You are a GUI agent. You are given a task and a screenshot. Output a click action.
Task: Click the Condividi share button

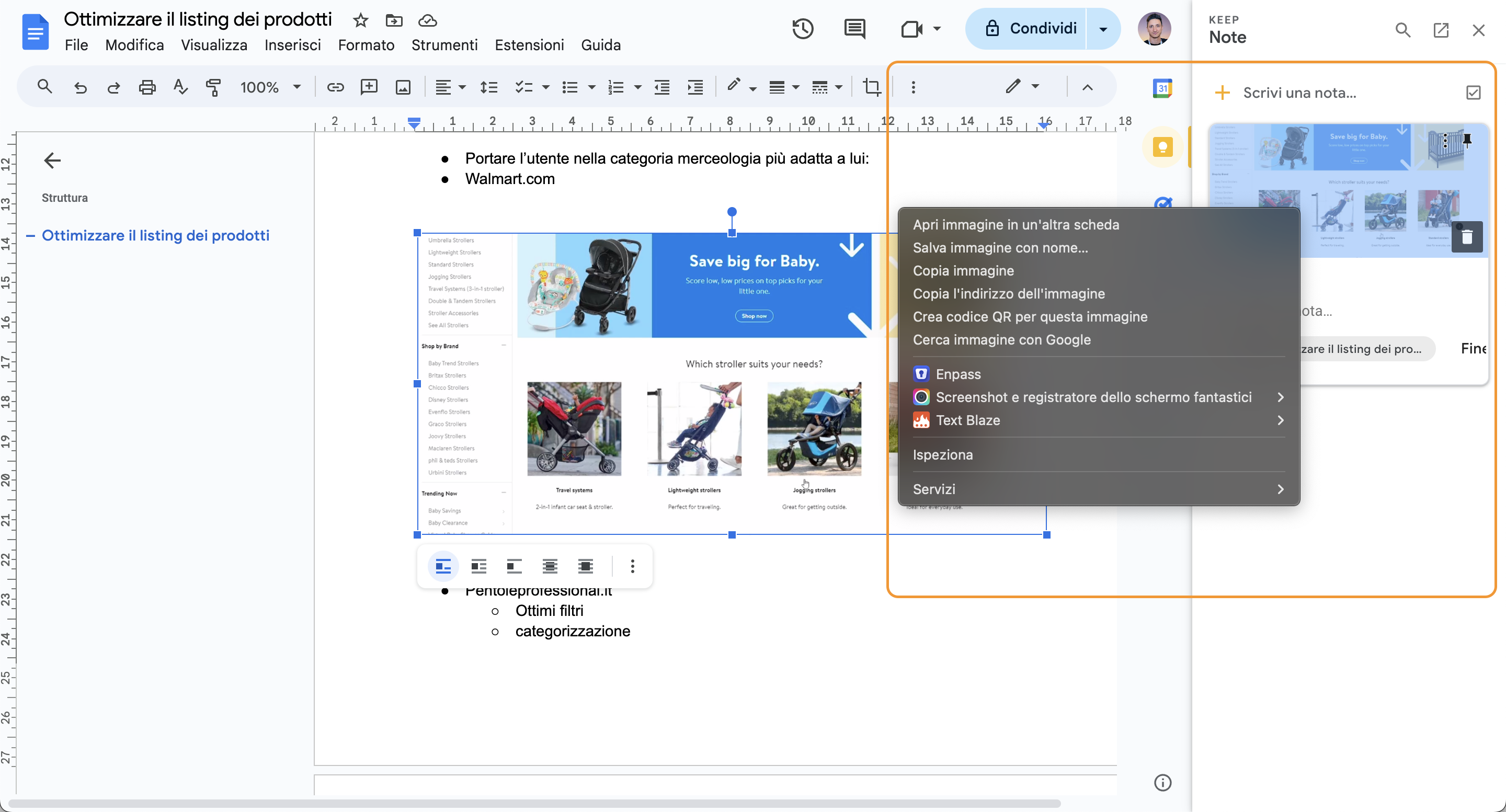pyautogui.click(x=1031, y=29)
